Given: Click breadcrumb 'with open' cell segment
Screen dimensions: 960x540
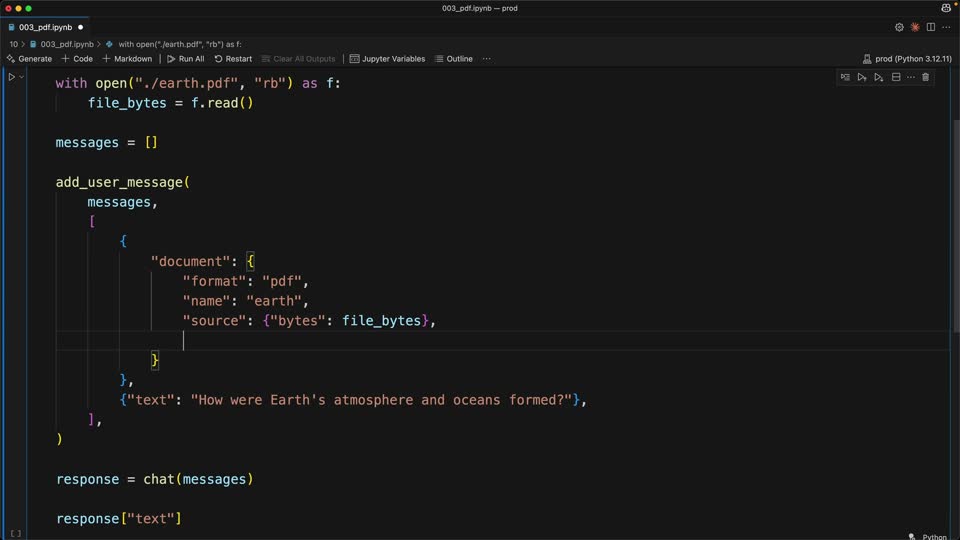Looking at the screenshot, I should point(174,44).
